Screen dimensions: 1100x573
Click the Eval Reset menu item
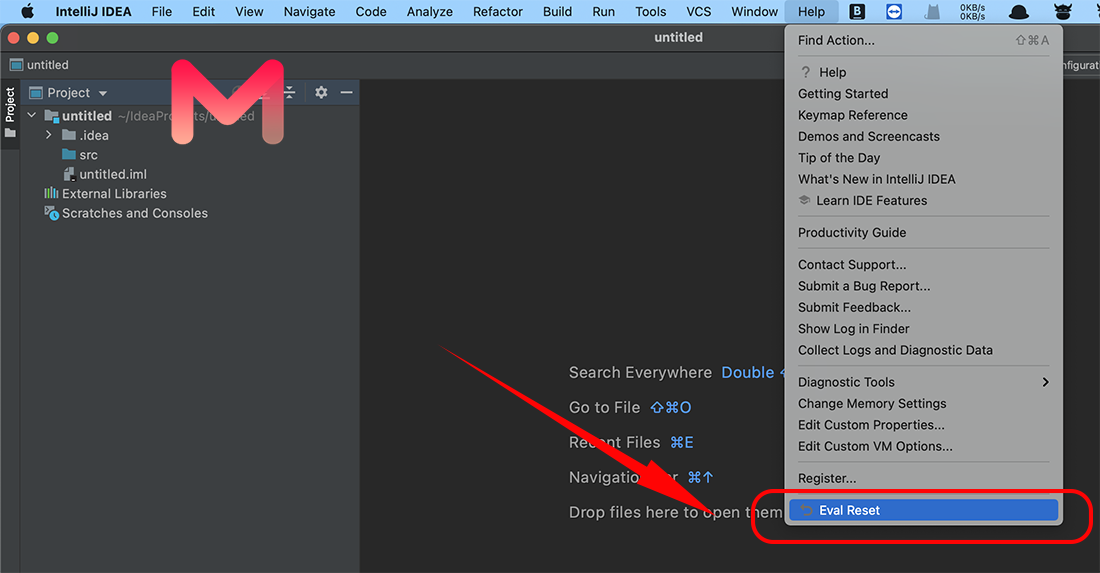point(923,511)
